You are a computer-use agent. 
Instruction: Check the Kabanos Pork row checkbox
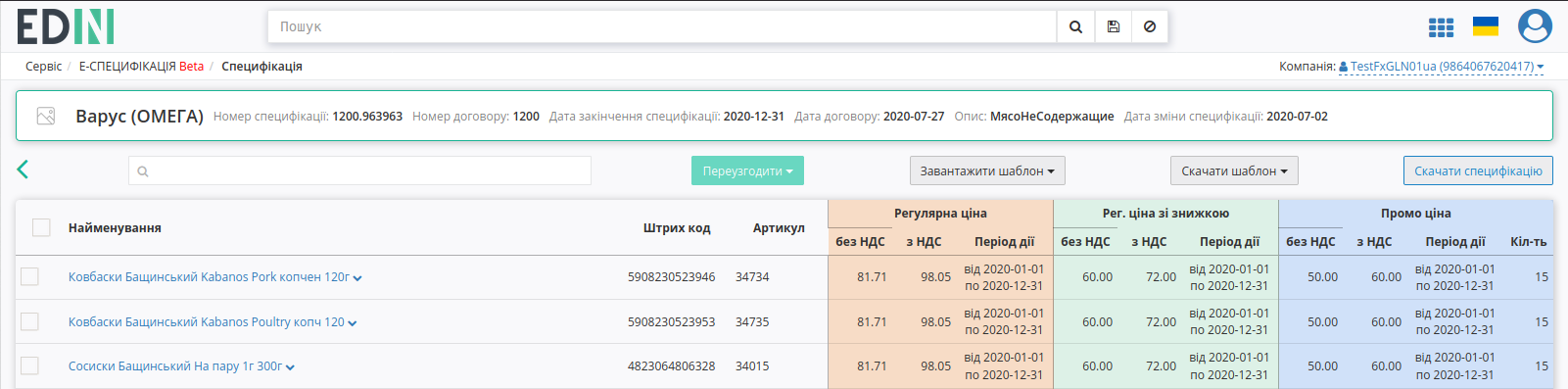(29, 276)
